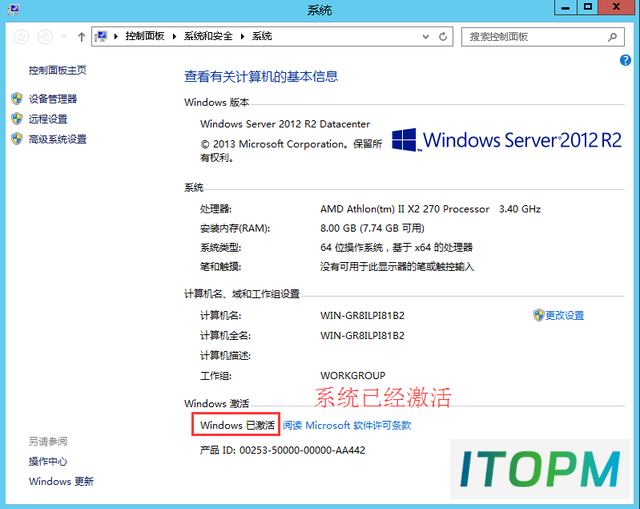Select 控制面板 breadcrumb in address bar
Image resolution: width=640 pixels, height=509 pixels.
[145, 36]
